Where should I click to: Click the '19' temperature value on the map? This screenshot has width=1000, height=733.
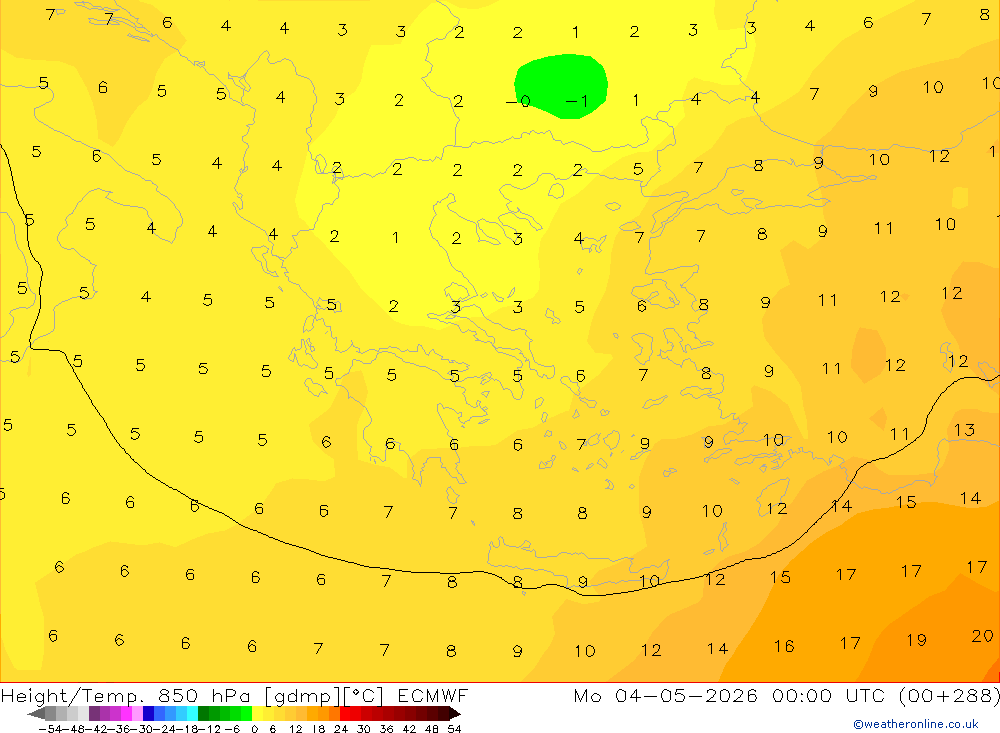(x=916, y=639)
